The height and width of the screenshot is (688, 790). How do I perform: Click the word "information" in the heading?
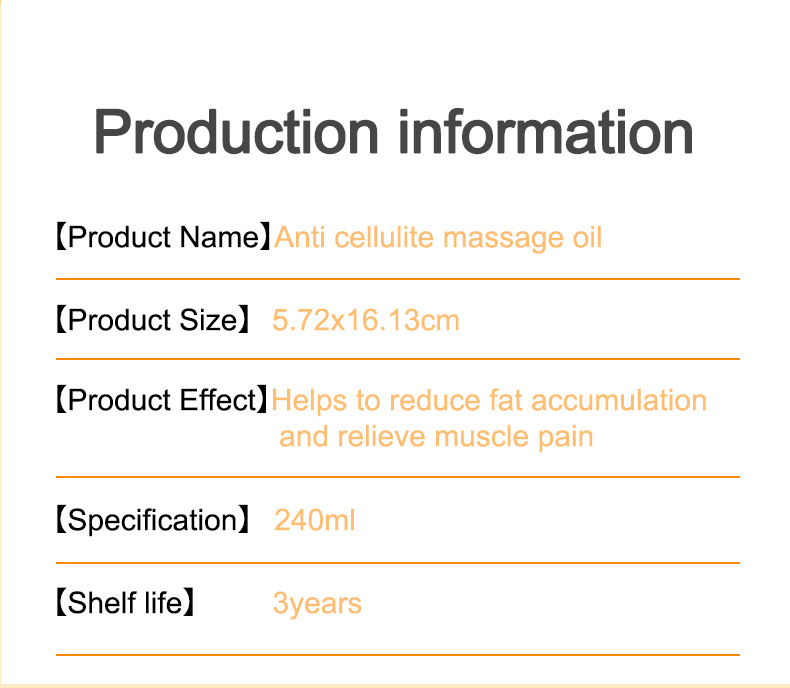click(546, 133)
